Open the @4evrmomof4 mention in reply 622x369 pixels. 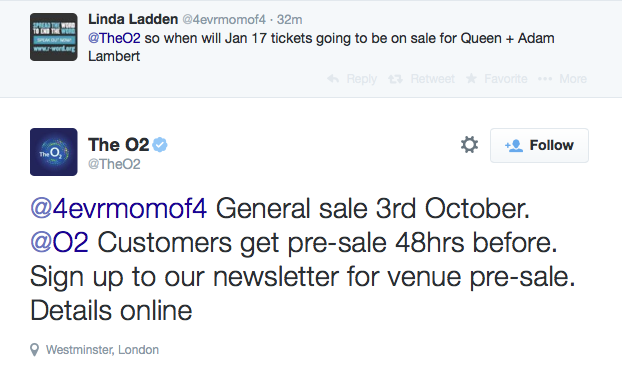coord(119,209)
